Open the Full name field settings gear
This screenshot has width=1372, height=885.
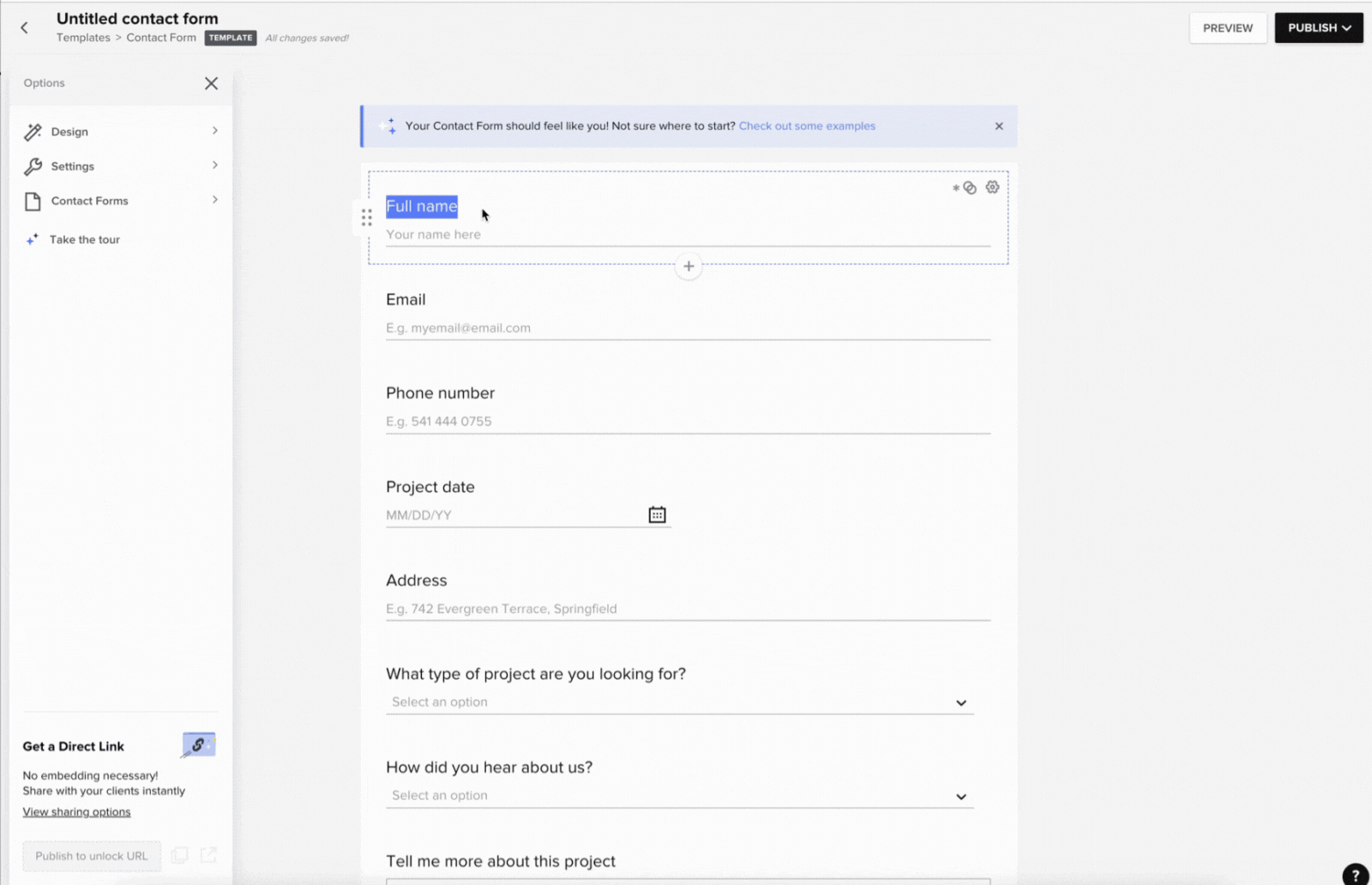point(992,187)
